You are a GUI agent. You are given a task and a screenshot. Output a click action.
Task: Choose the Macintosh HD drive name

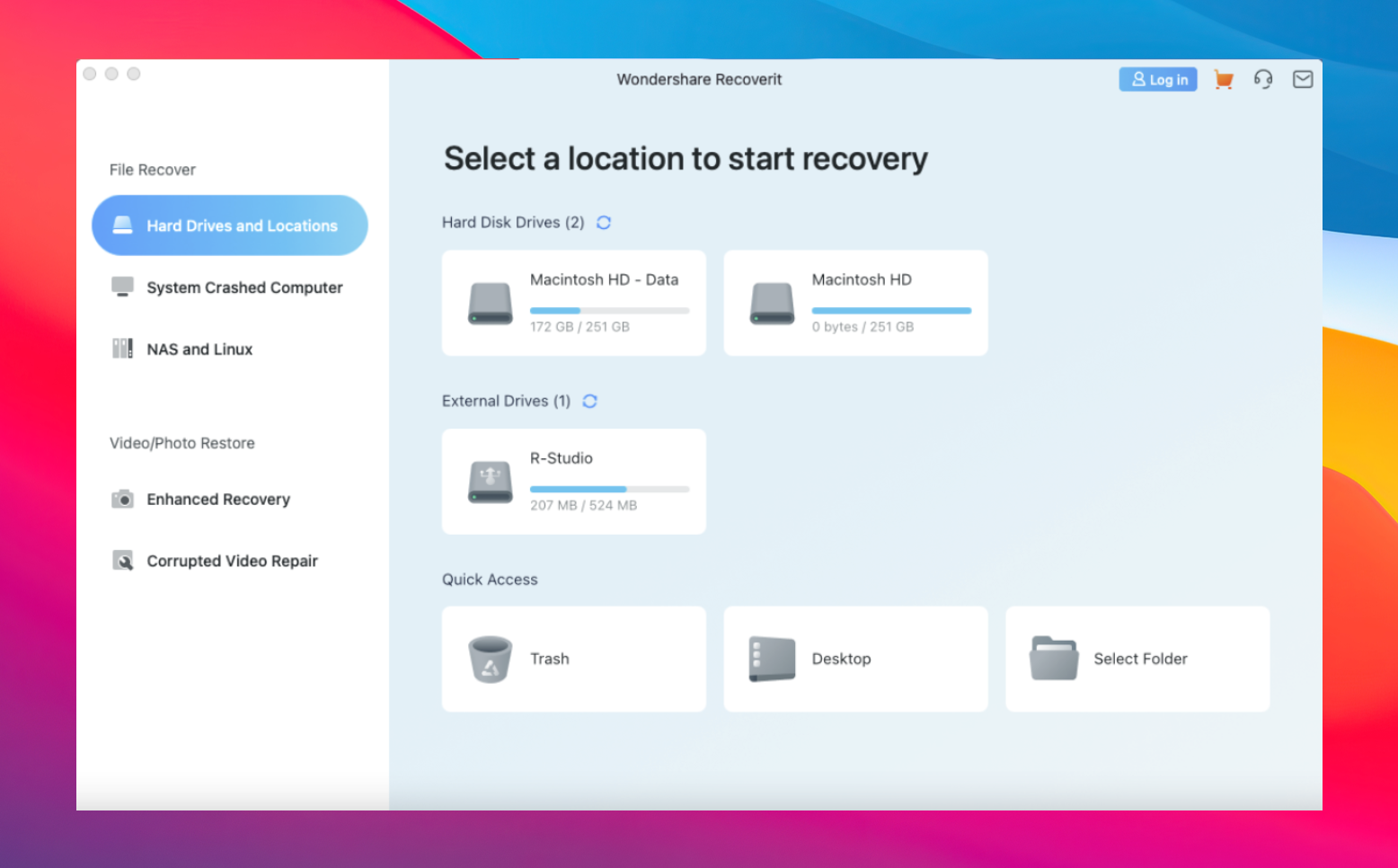pos(862,280)
